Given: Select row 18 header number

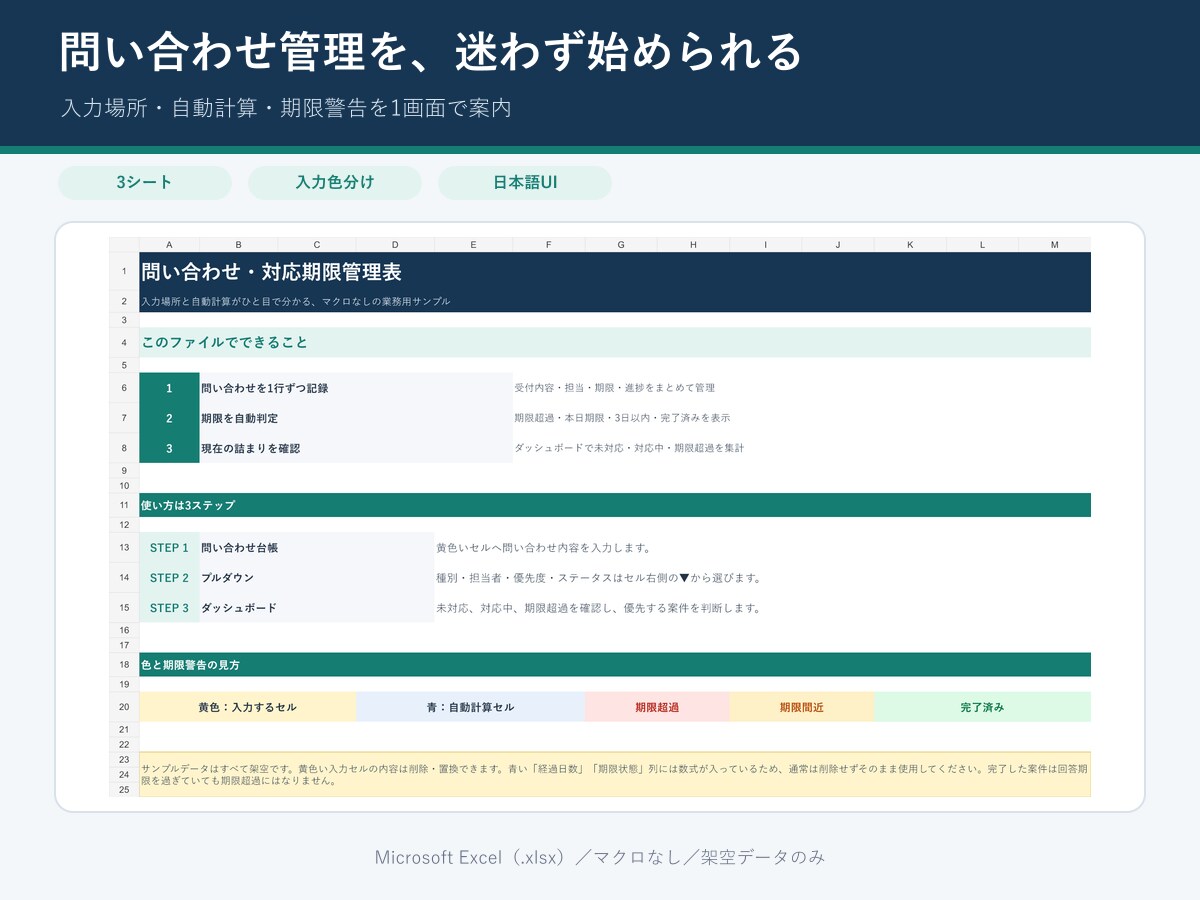Looking at the screenshot, I should click(124, 665).
